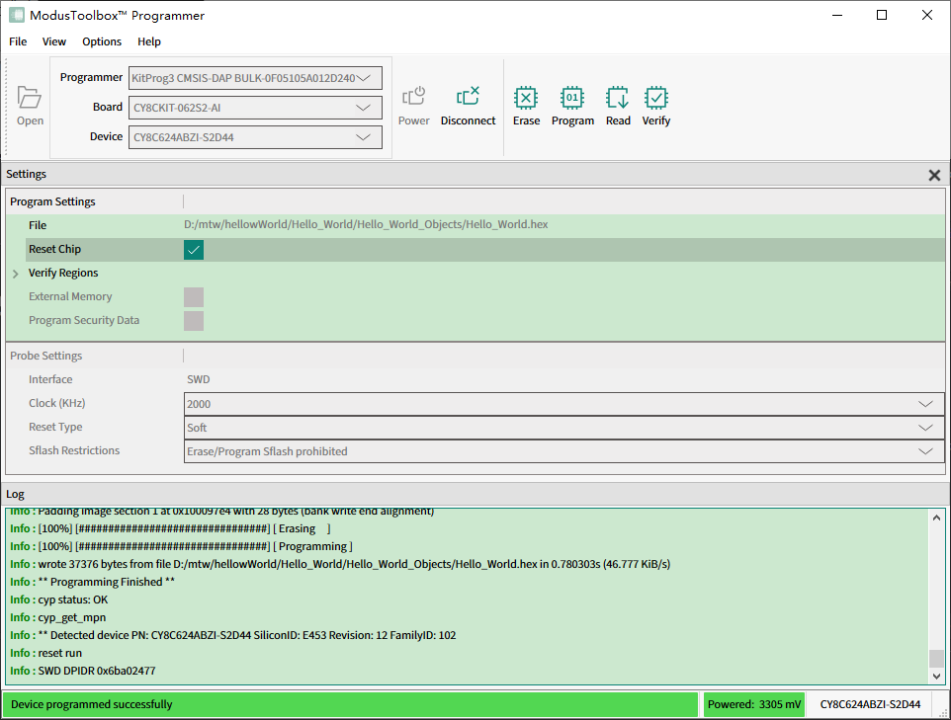Maximize the Programmer window

[x=882, y=15]
